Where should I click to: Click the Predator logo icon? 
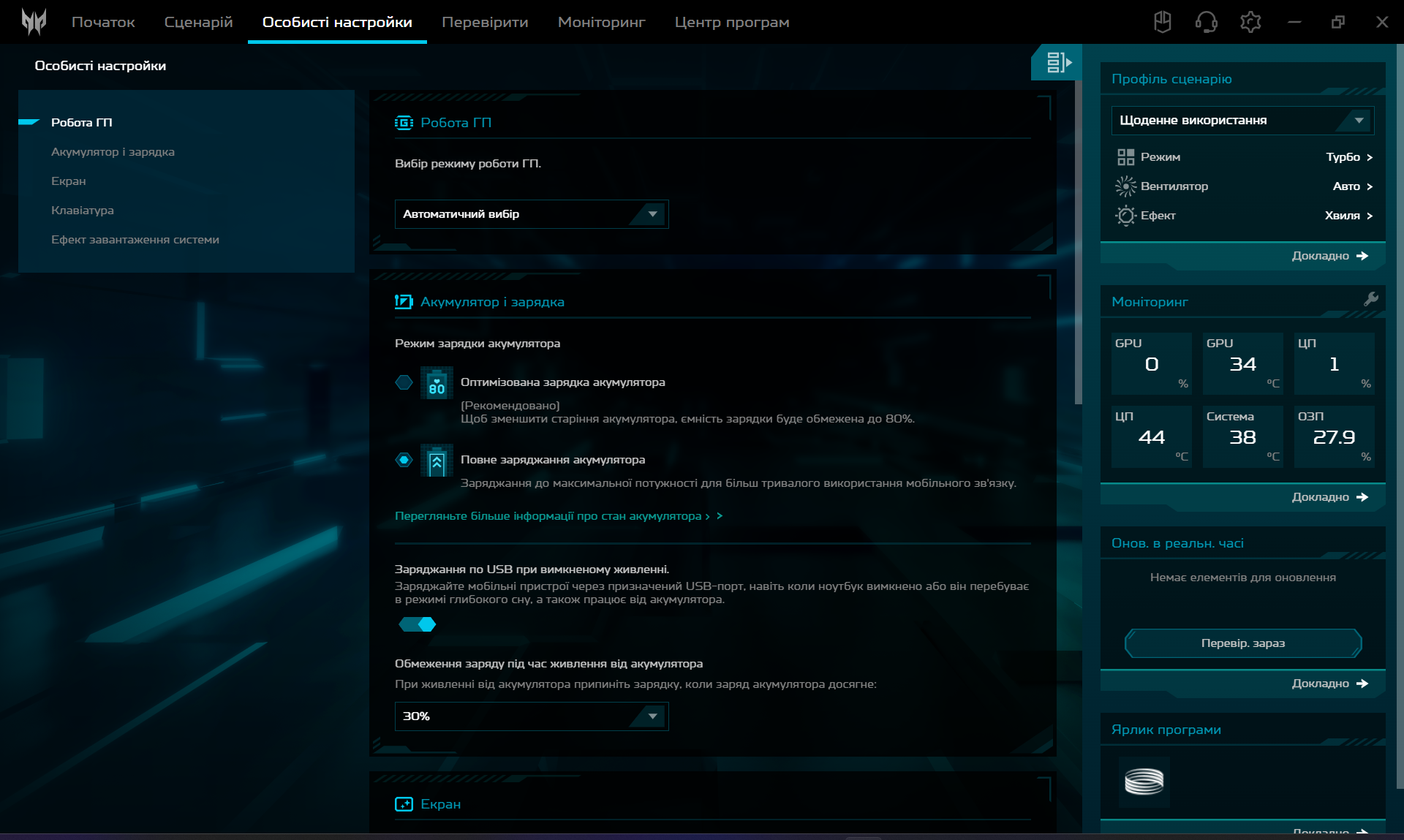(x=34, y=22)
